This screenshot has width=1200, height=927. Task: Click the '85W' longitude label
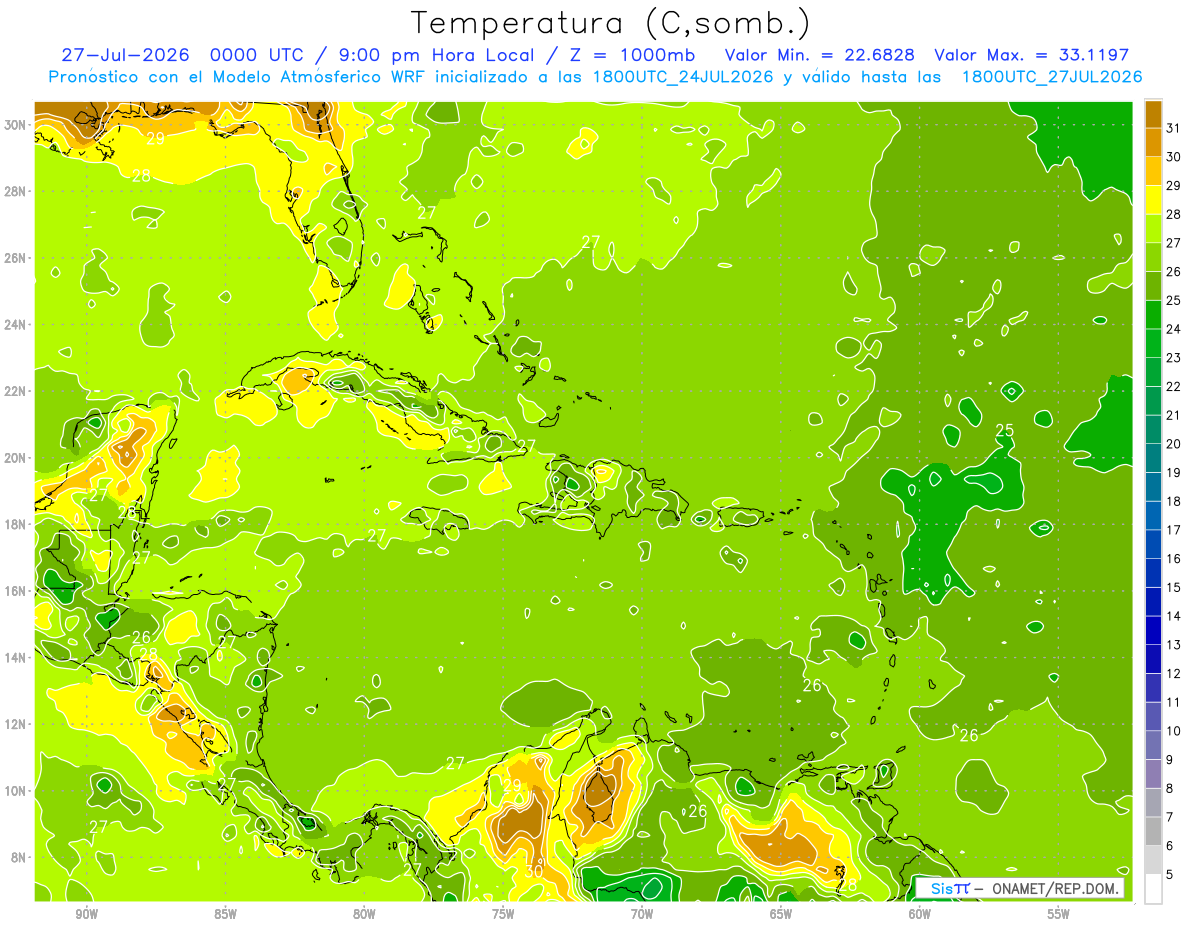pyautogui.click(x=225, y=914)
